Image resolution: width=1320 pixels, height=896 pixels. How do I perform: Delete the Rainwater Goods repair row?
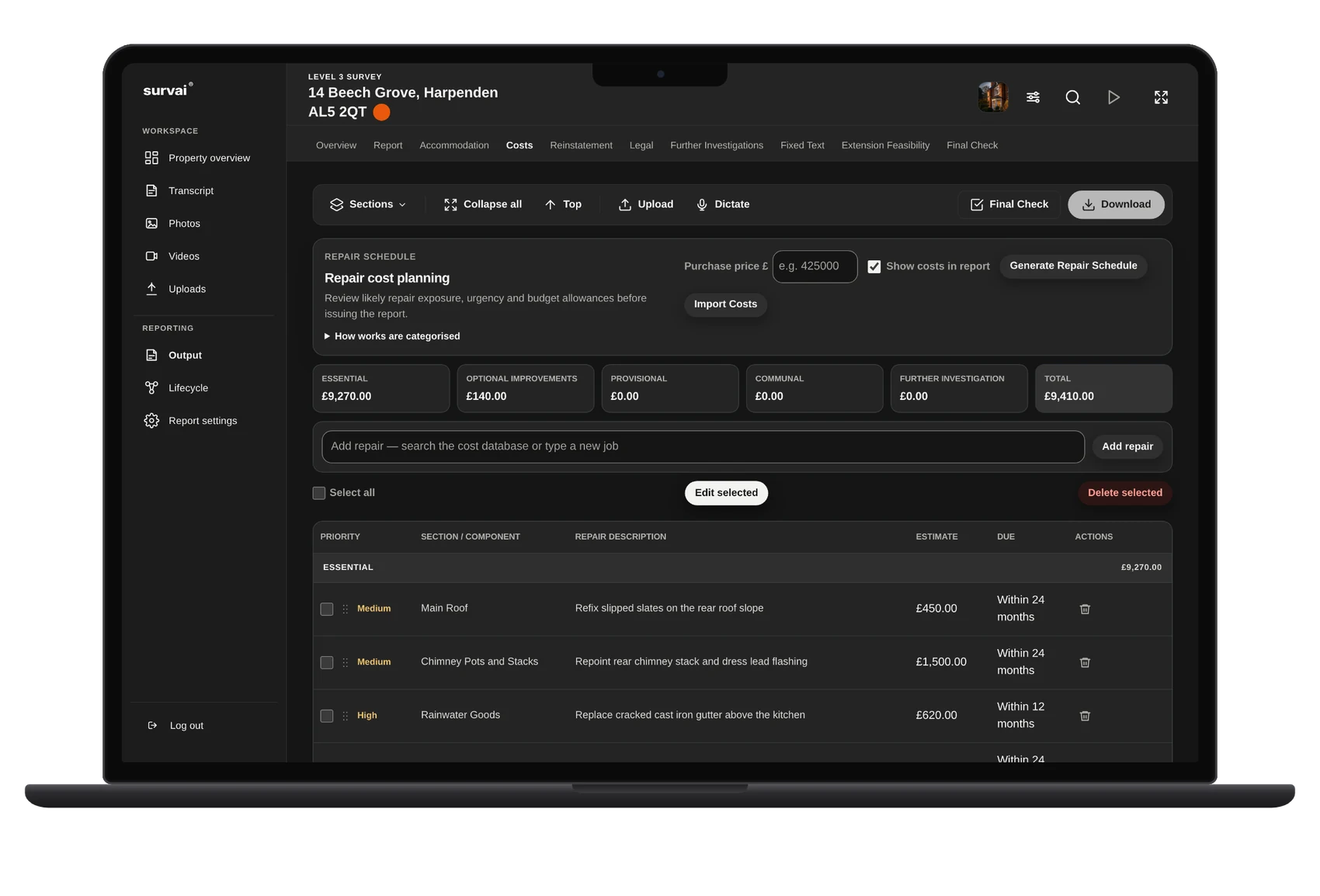pyautogui.click(x=1085, y=716)
